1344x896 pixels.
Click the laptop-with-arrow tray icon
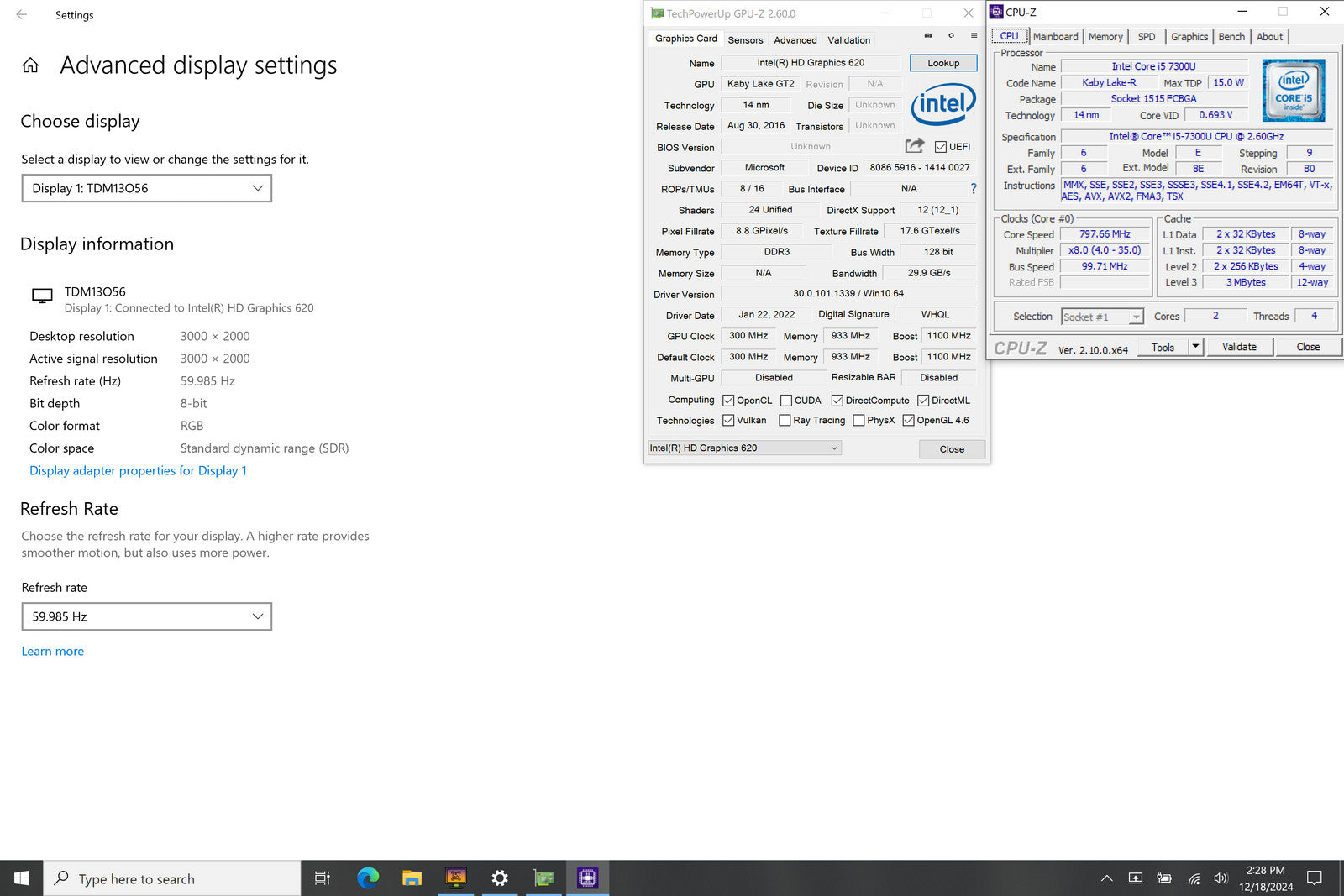tap(1136, 878)
